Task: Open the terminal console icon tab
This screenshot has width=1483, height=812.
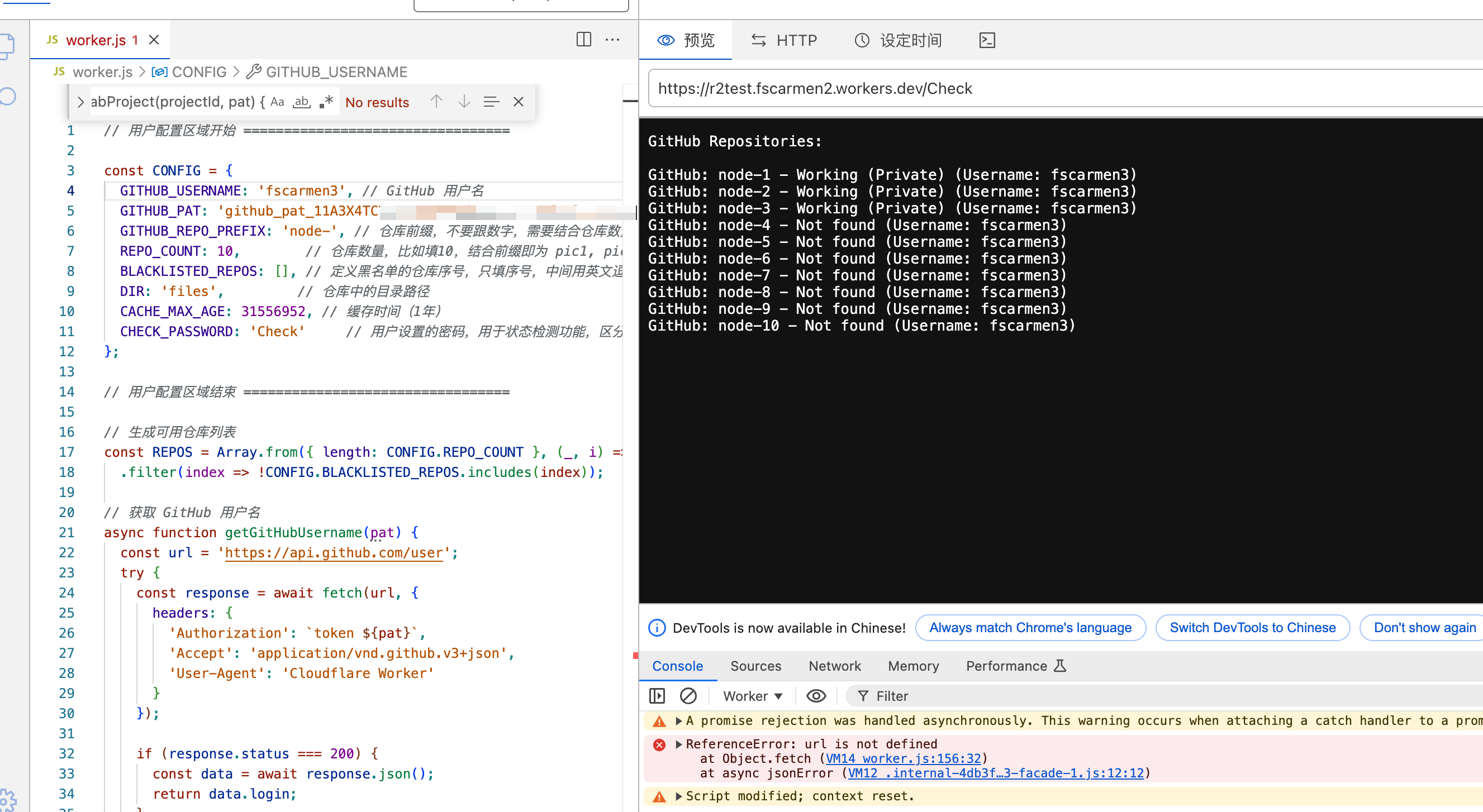Action: pos(987,40)
